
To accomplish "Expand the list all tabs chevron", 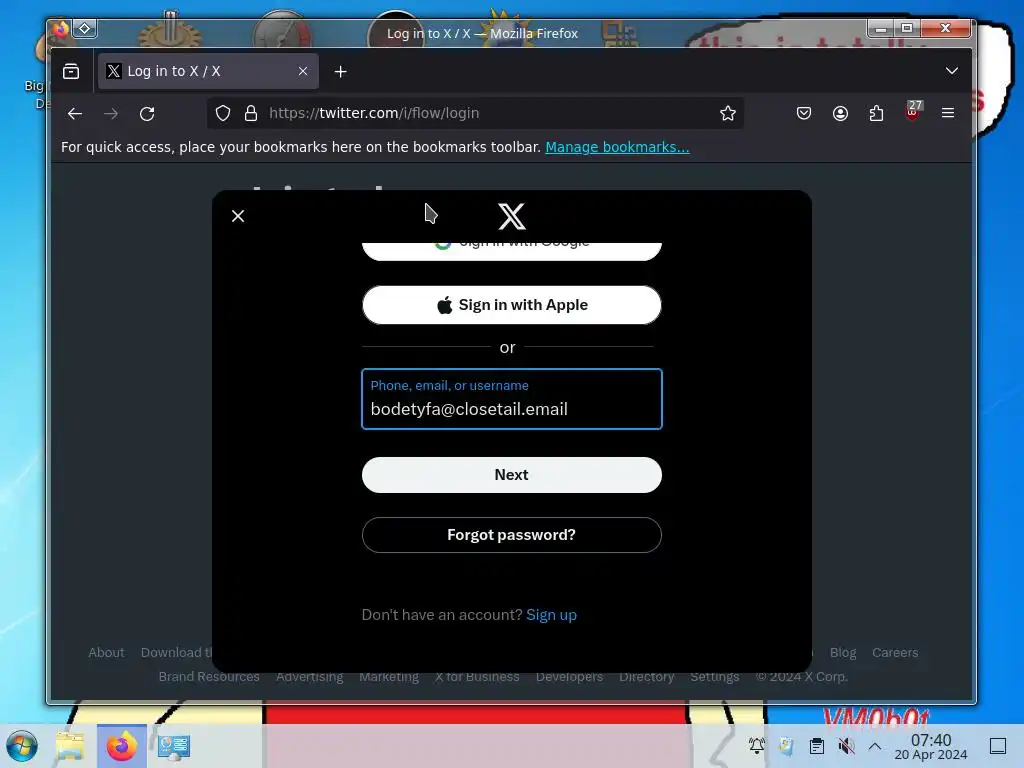I will coord(952,71).
